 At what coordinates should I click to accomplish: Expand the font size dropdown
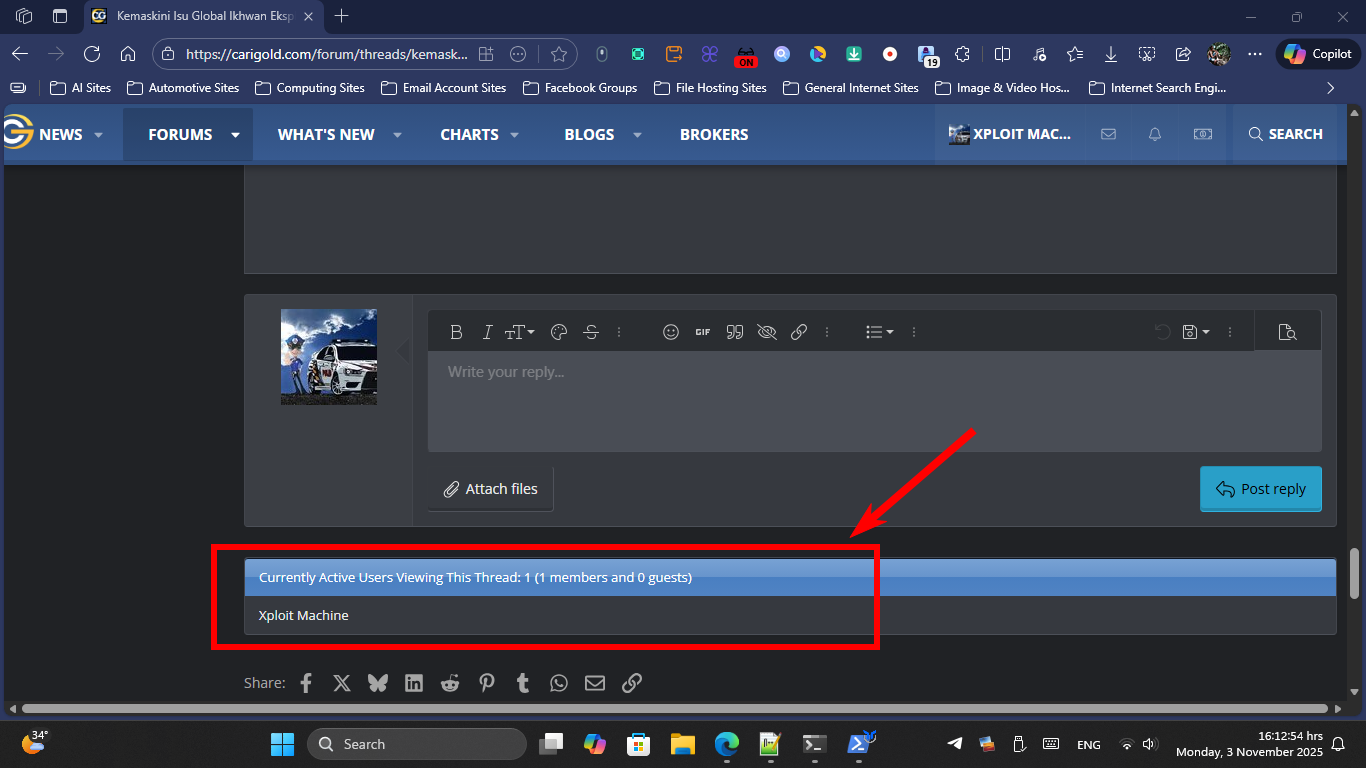(519, 332)
